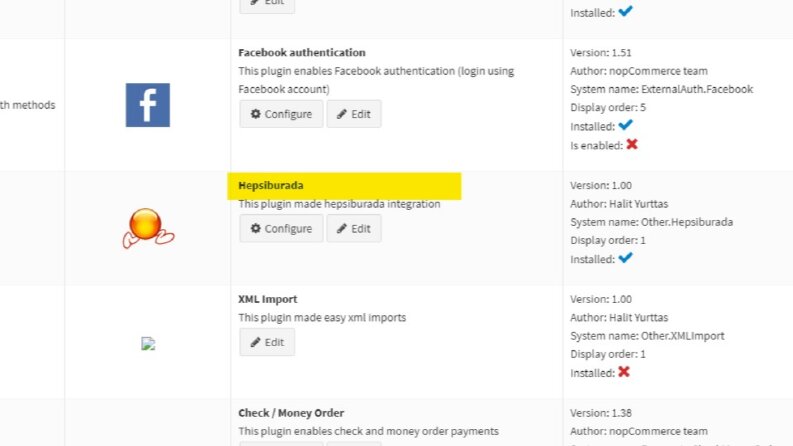The image size is (793, 446).
Task: Click the Check / Money Order plugin title
Action: click(291, 413)
